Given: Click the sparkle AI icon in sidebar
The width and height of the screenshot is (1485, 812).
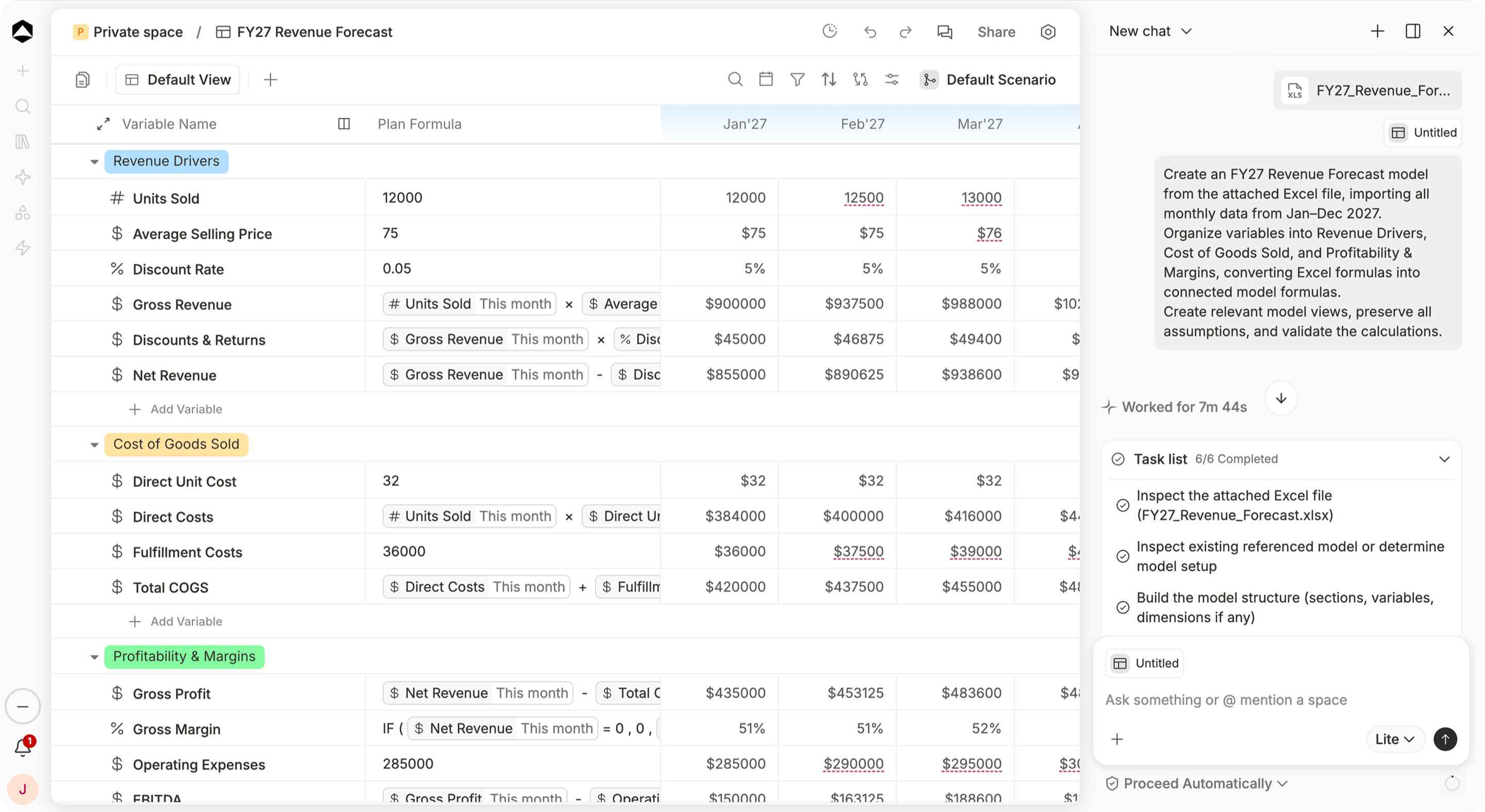Looking at the screenshot, I should point(23,177).
